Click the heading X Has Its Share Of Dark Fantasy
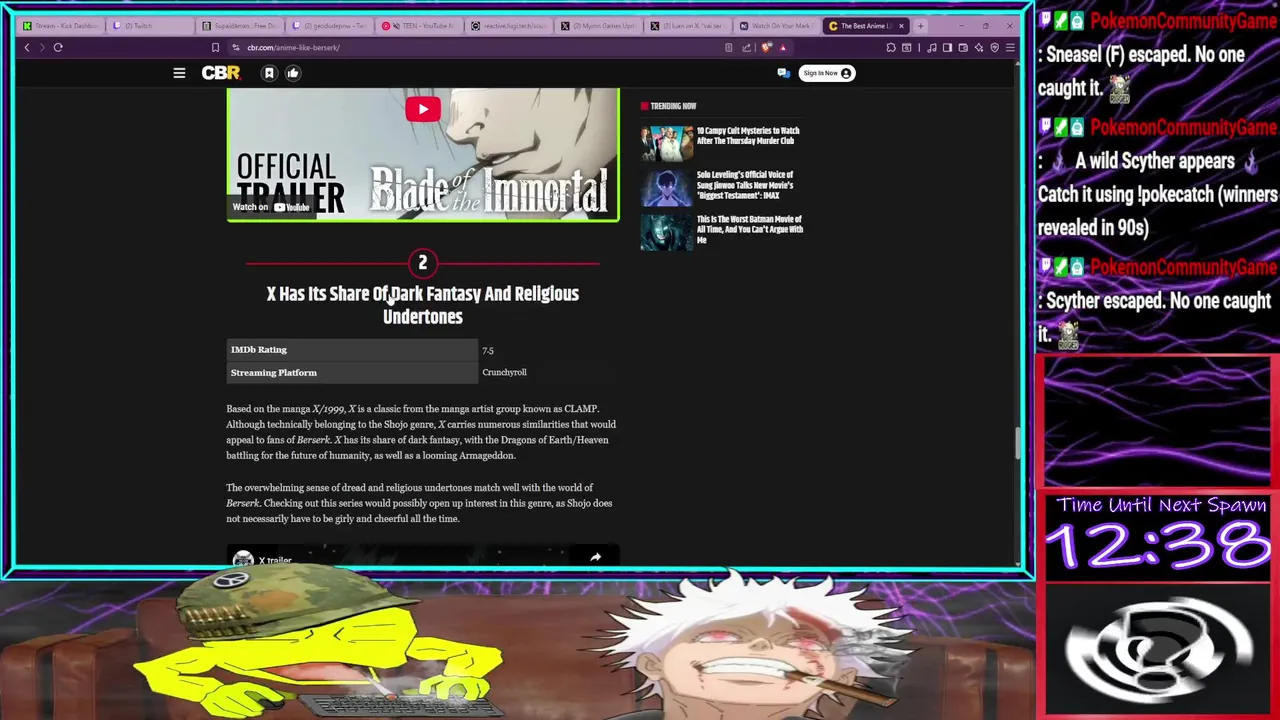 click(x=422, y=305)
